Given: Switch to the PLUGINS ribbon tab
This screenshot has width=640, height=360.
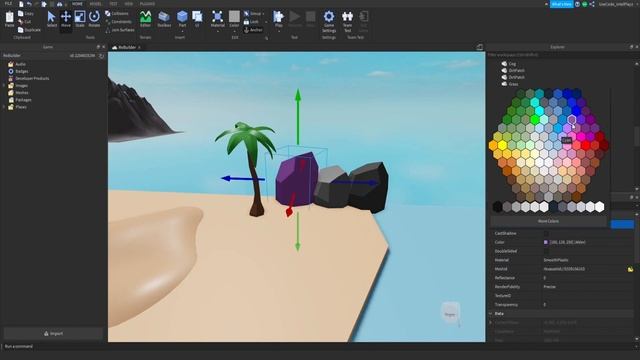Looking at the screenshot, I should [147, 4].
